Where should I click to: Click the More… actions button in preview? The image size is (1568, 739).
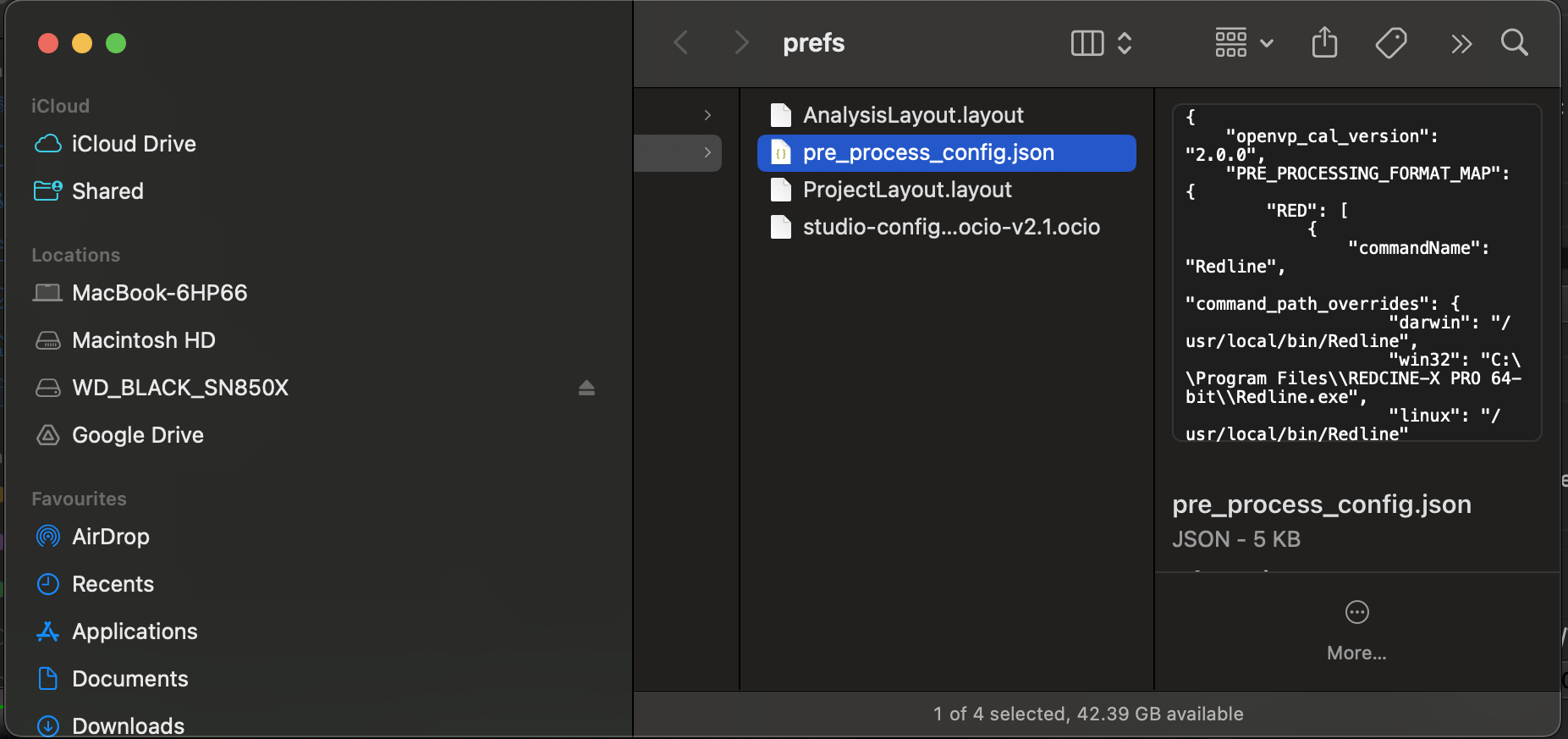1356,630
